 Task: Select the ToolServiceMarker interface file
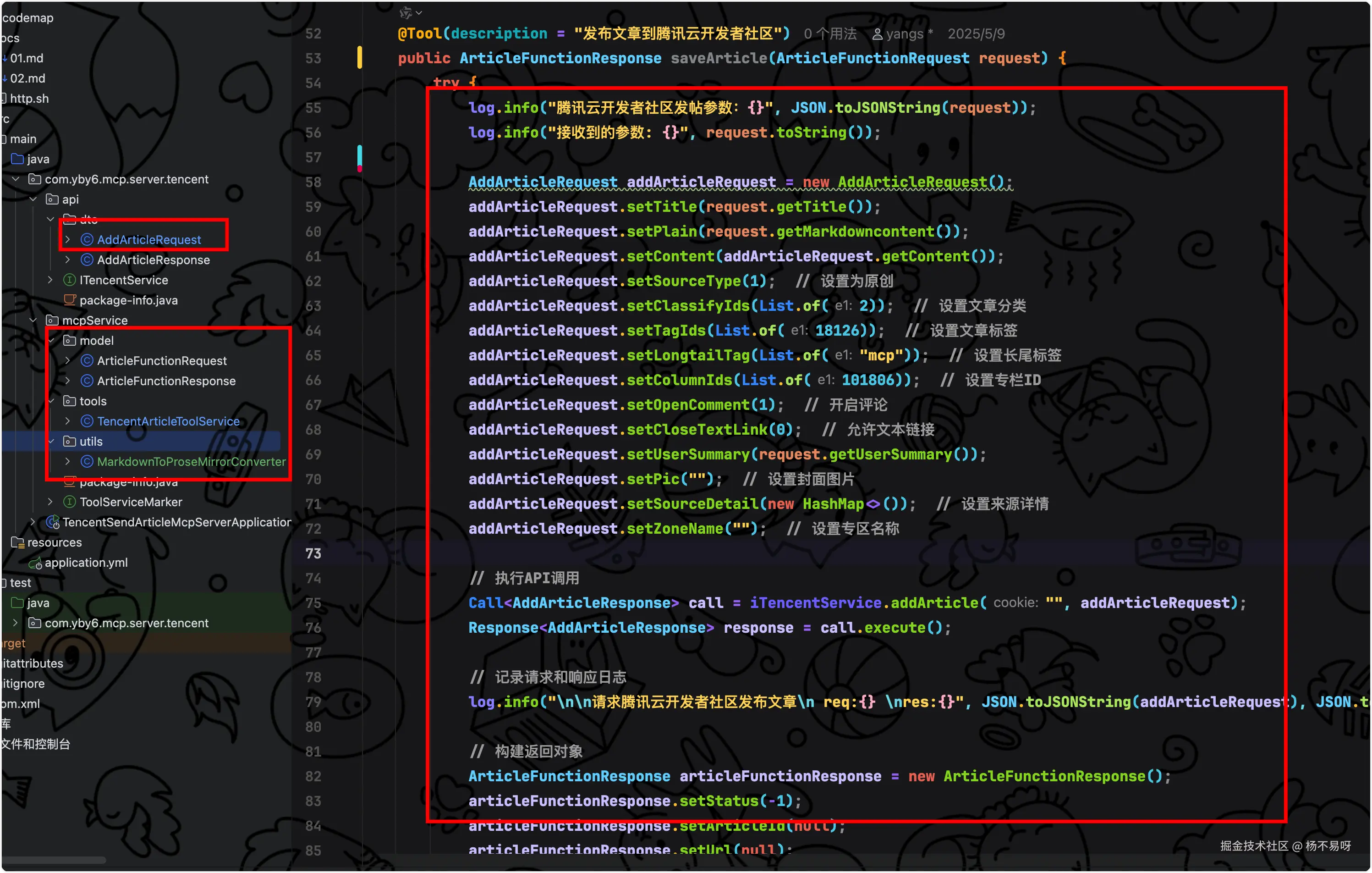(x=131, y=502)
